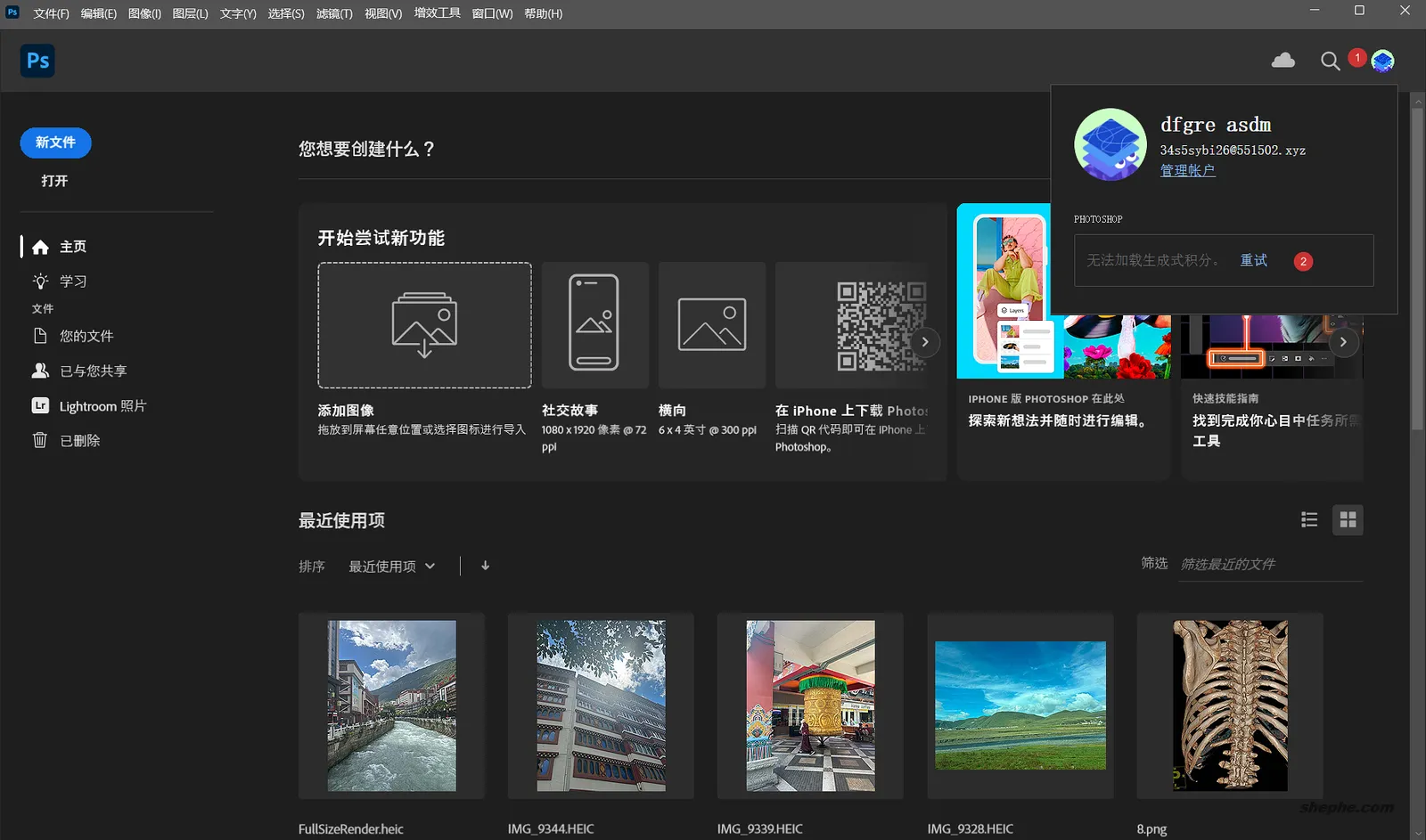Click the 新文件 button
Viewport: 1426px width, 840px height.
point(55,143)
